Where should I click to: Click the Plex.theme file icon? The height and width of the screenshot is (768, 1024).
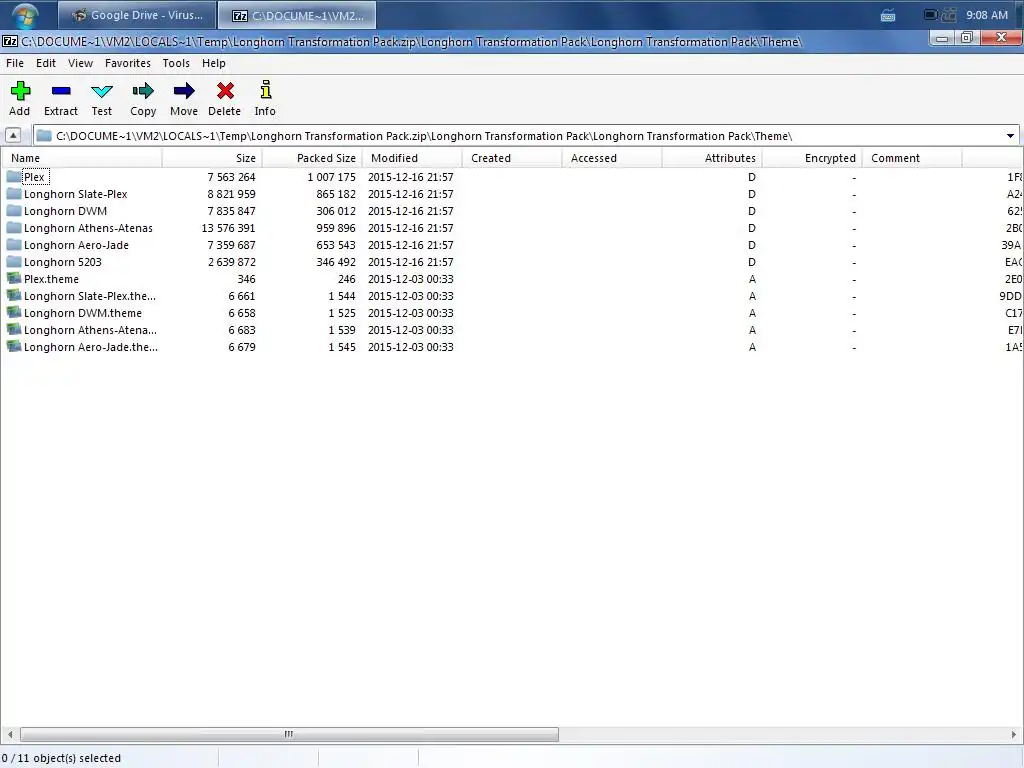point(14,278)
